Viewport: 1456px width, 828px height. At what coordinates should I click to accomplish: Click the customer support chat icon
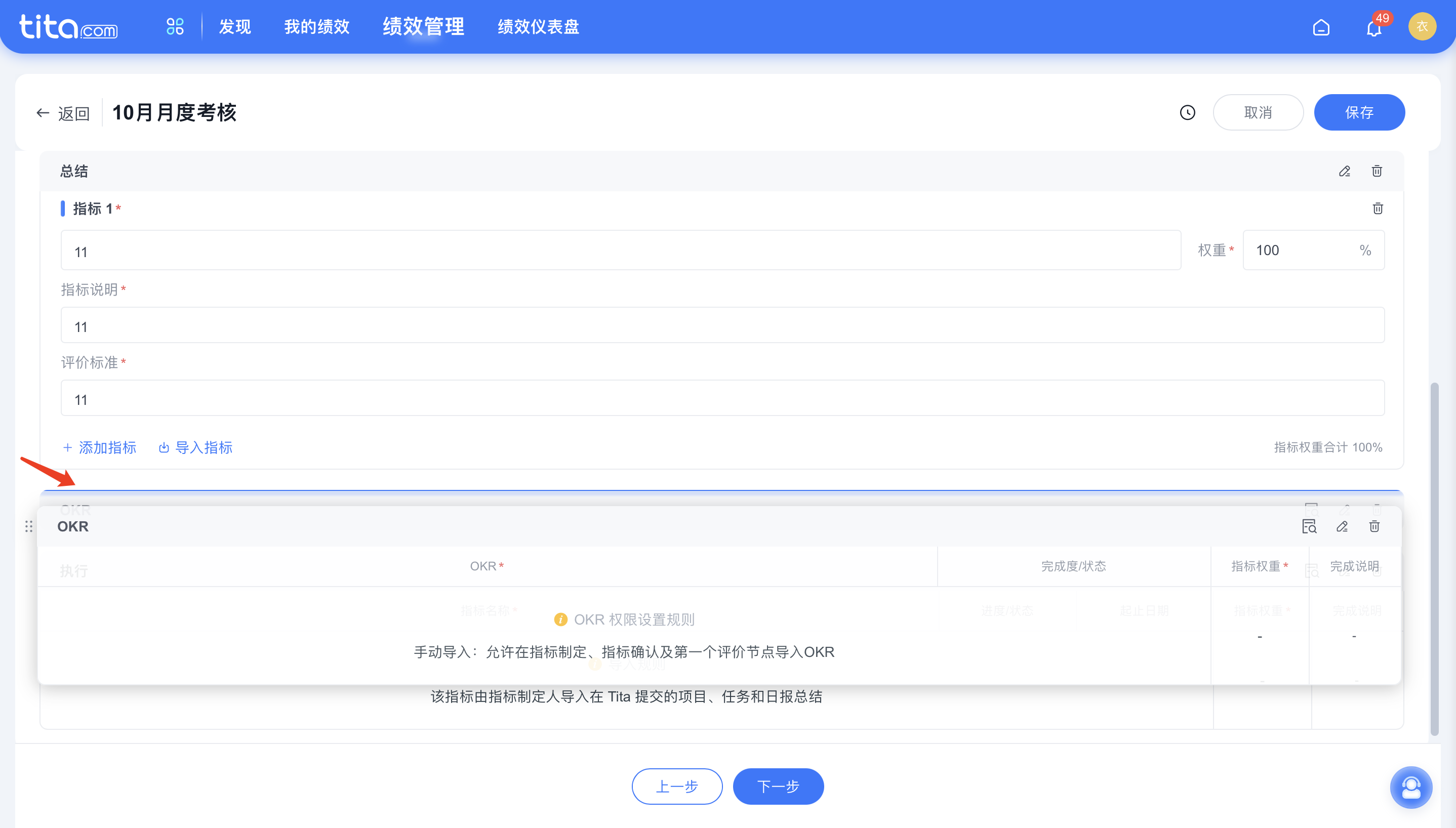point(1411,788)
